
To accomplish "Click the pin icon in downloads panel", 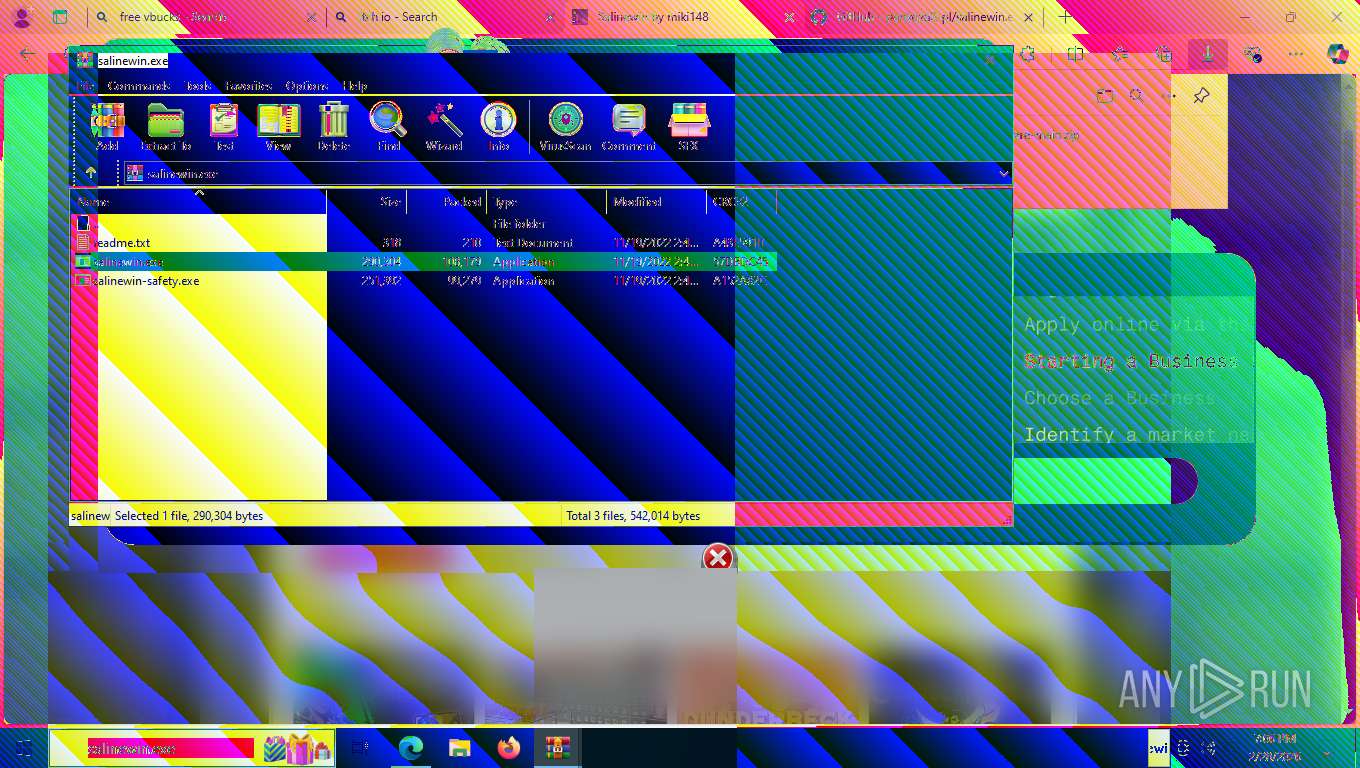I will [1201, 96].
